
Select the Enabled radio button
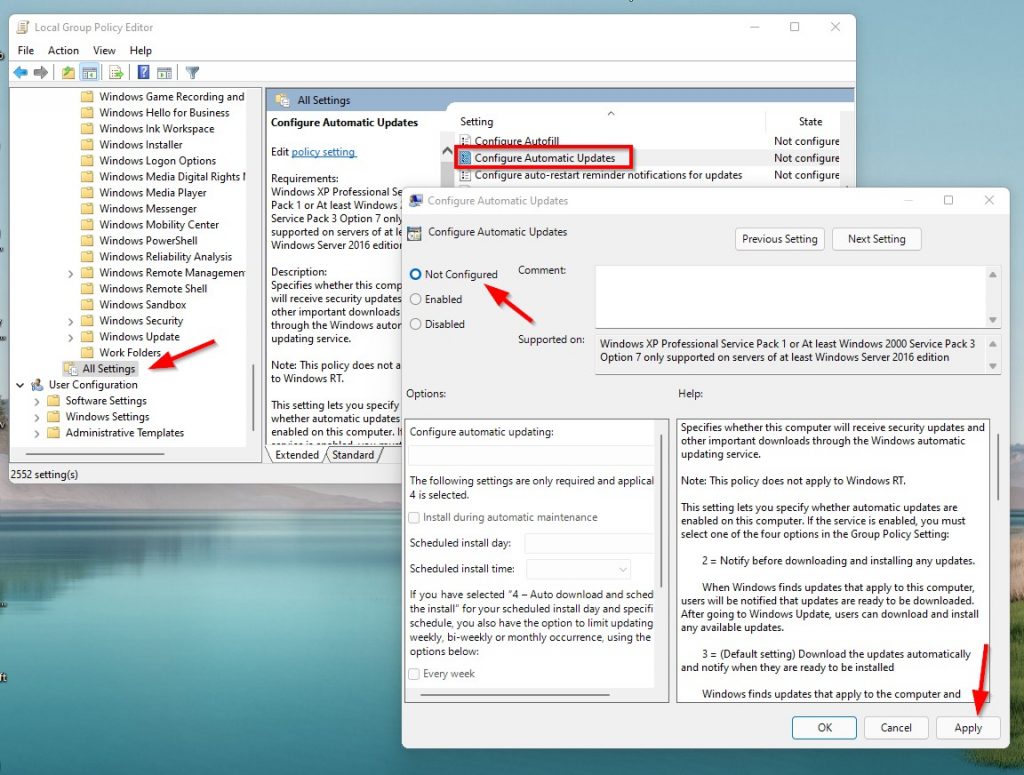pos(415,299)
